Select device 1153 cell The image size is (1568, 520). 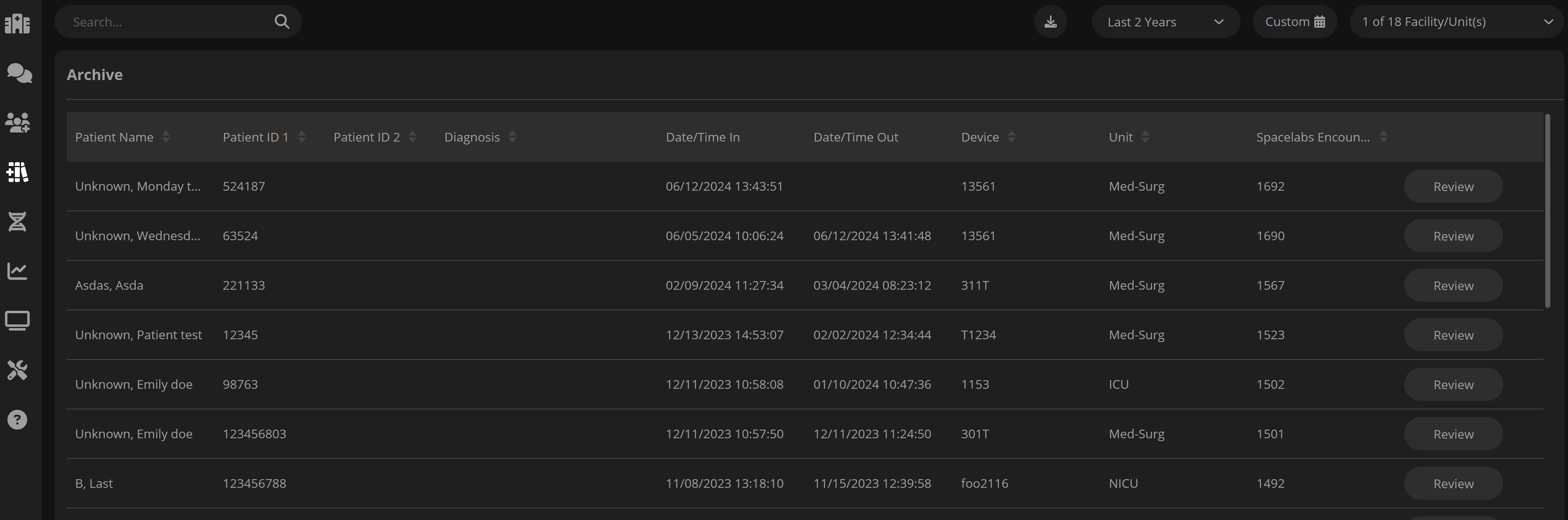[x=974, y=384]
